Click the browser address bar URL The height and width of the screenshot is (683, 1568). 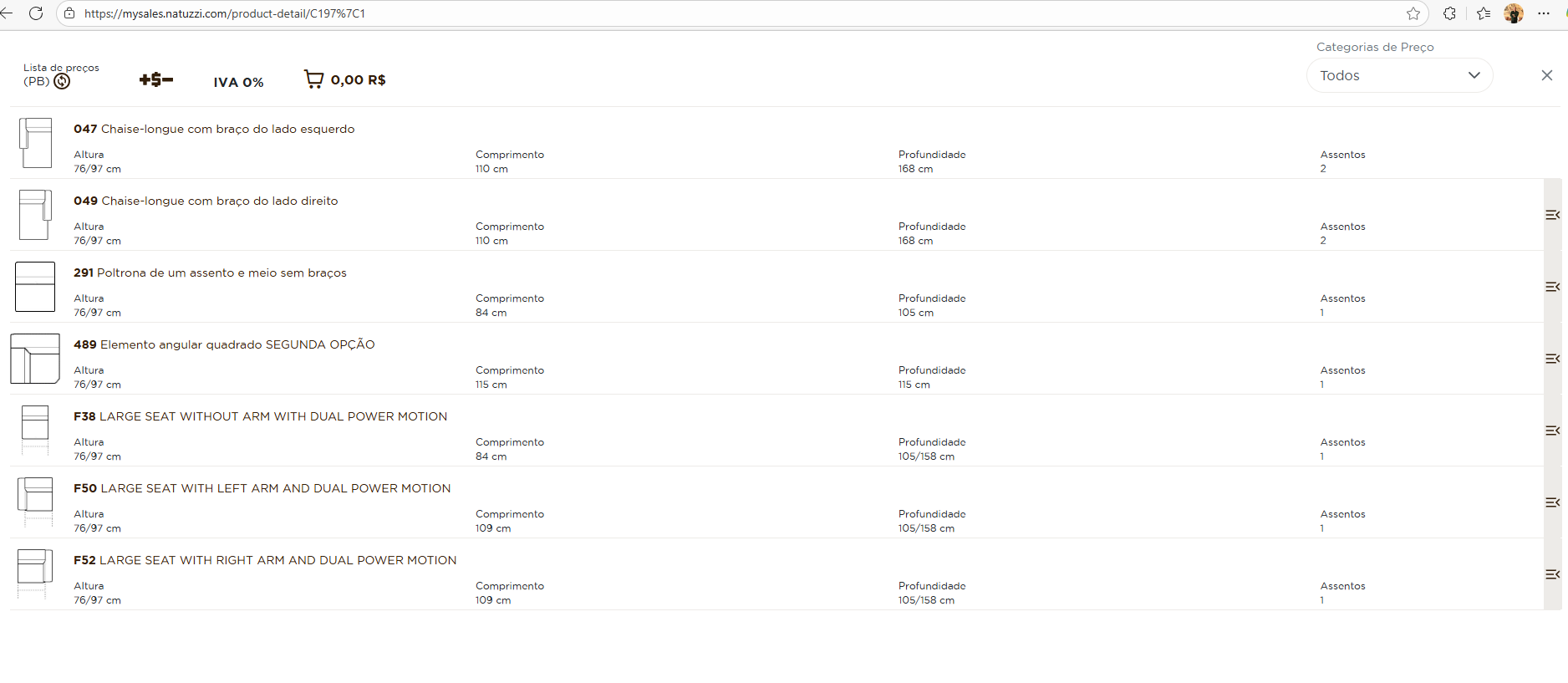[x=224, y=13]
